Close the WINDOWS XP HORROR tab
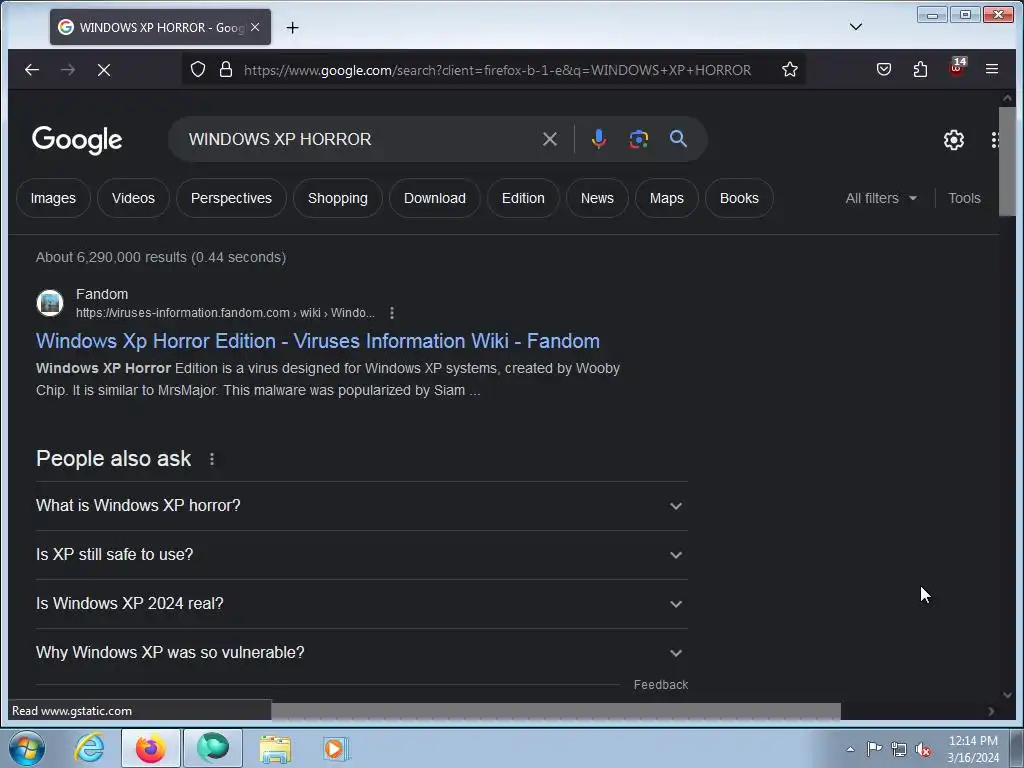 [x=255, y=27]
